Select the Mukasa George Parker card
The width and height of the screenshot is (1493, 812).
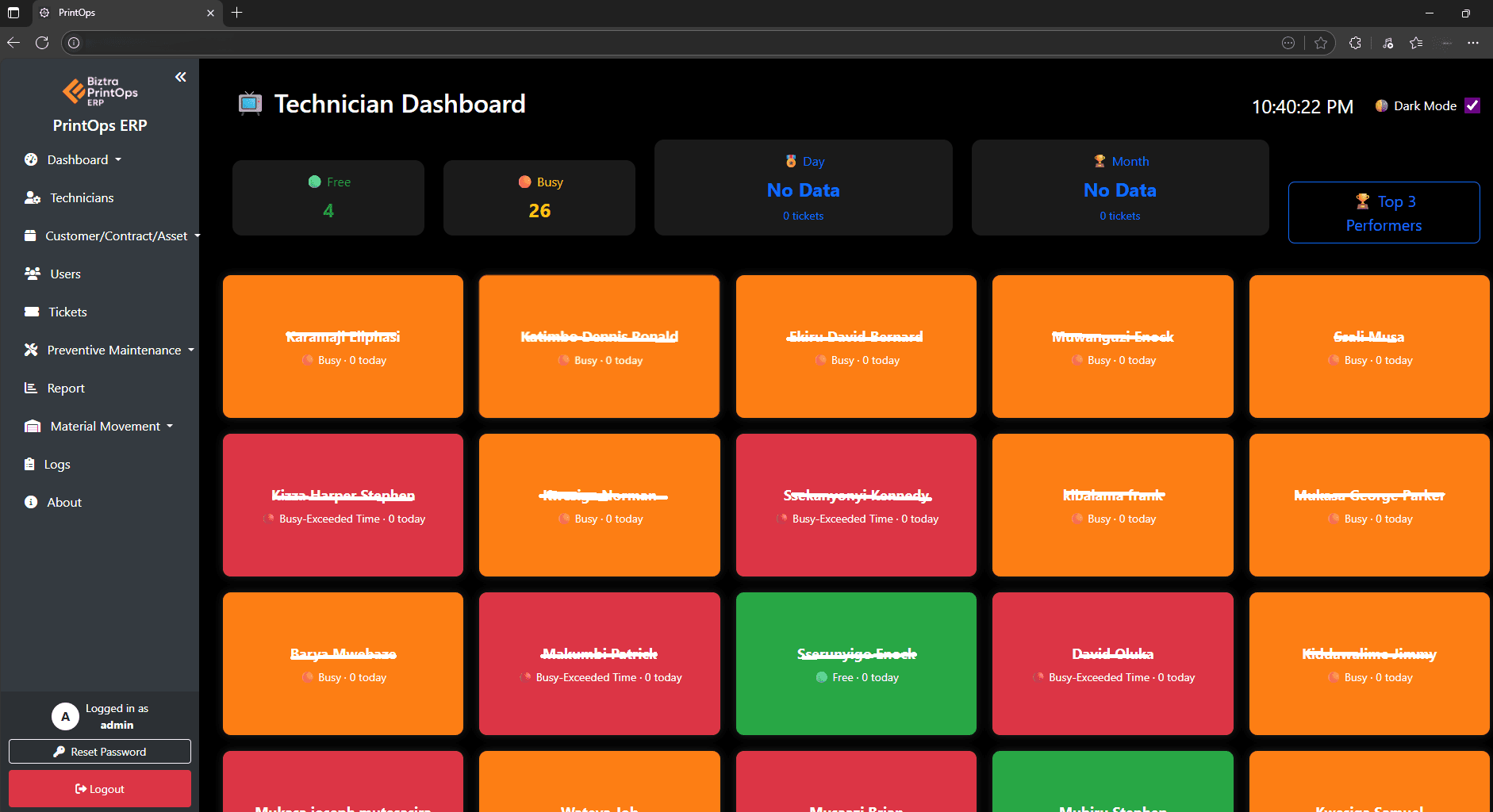tap(1369, 505)
